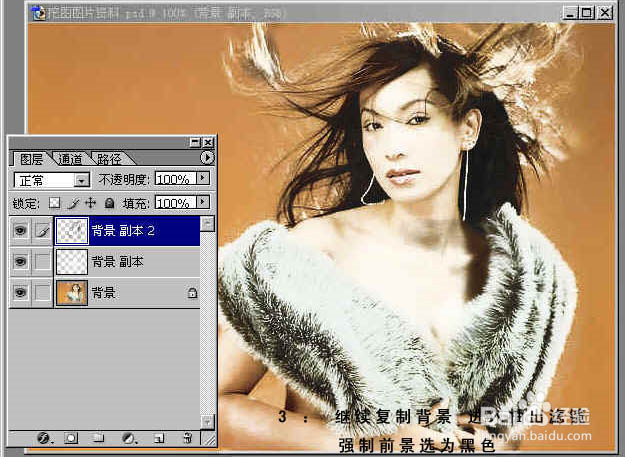Viewport: 625px width, 457px height.
Task: Click the 背景 layer thumbnail
Action: (72, 293)
